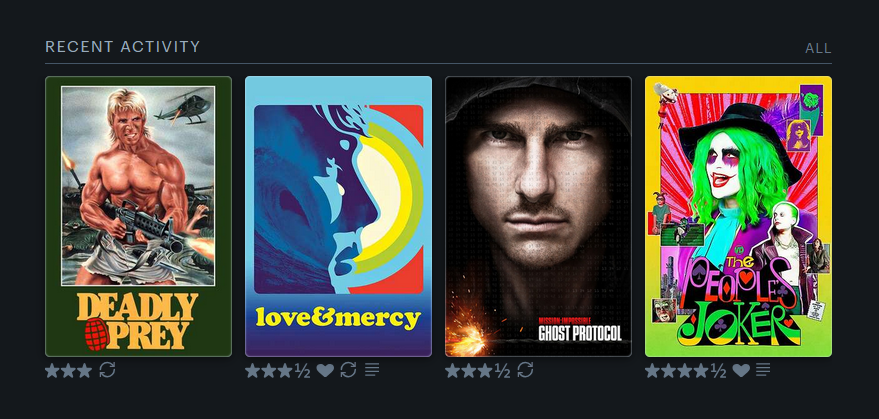Viewport: 879px width, 419px height.
Task: Open the Love & Mercy poster
Action: (339, 217)
